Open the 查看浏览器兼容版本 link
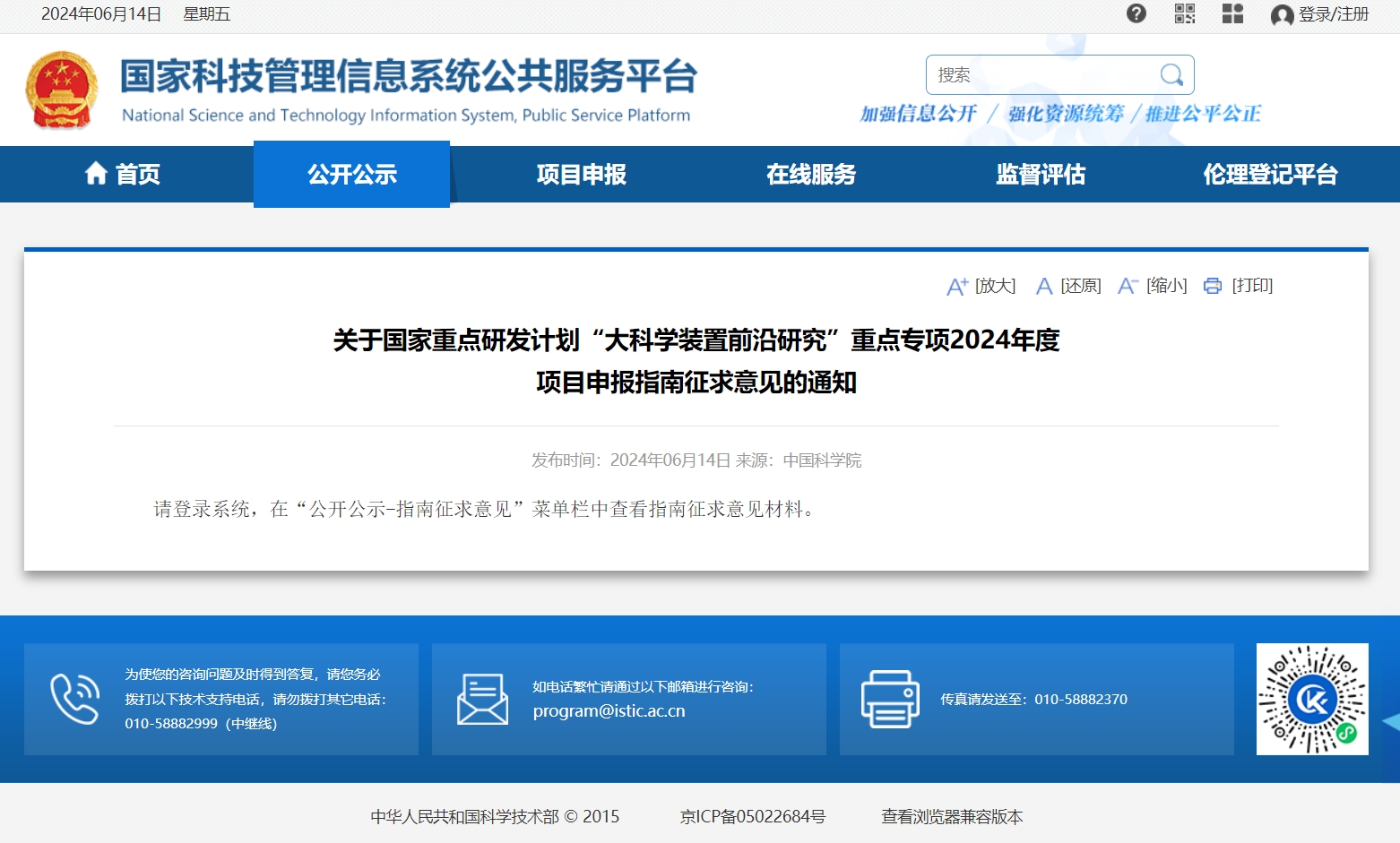The width and height of the screenshot is (1400, 843). point(951,816)
